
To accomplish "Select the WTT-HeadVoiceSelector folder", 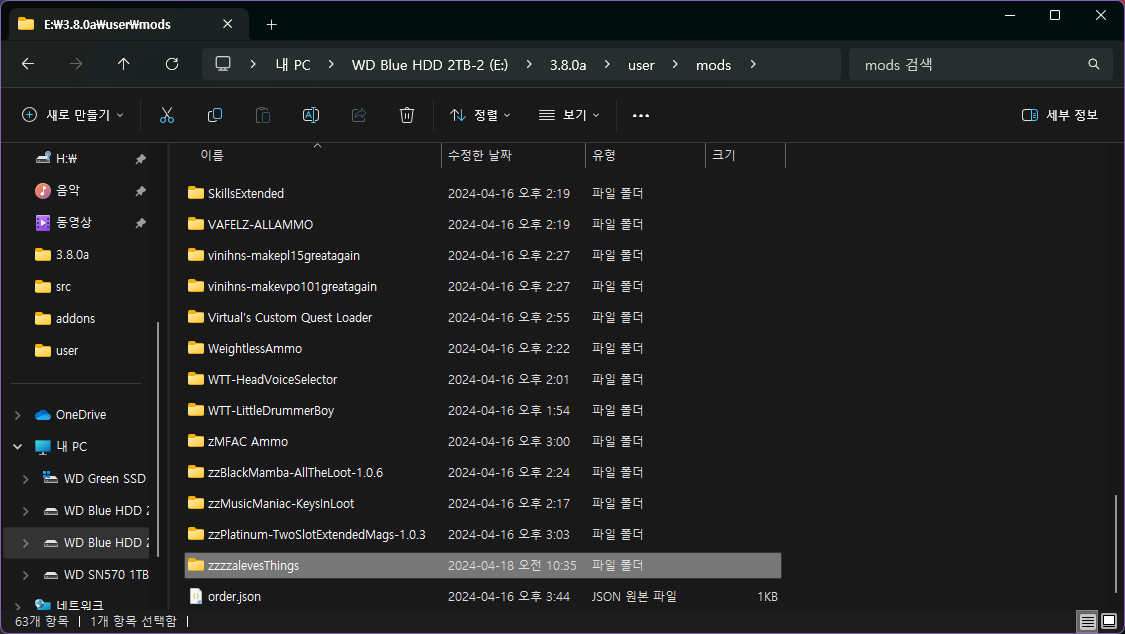I will pyautogui.click(x=272, y=379).
